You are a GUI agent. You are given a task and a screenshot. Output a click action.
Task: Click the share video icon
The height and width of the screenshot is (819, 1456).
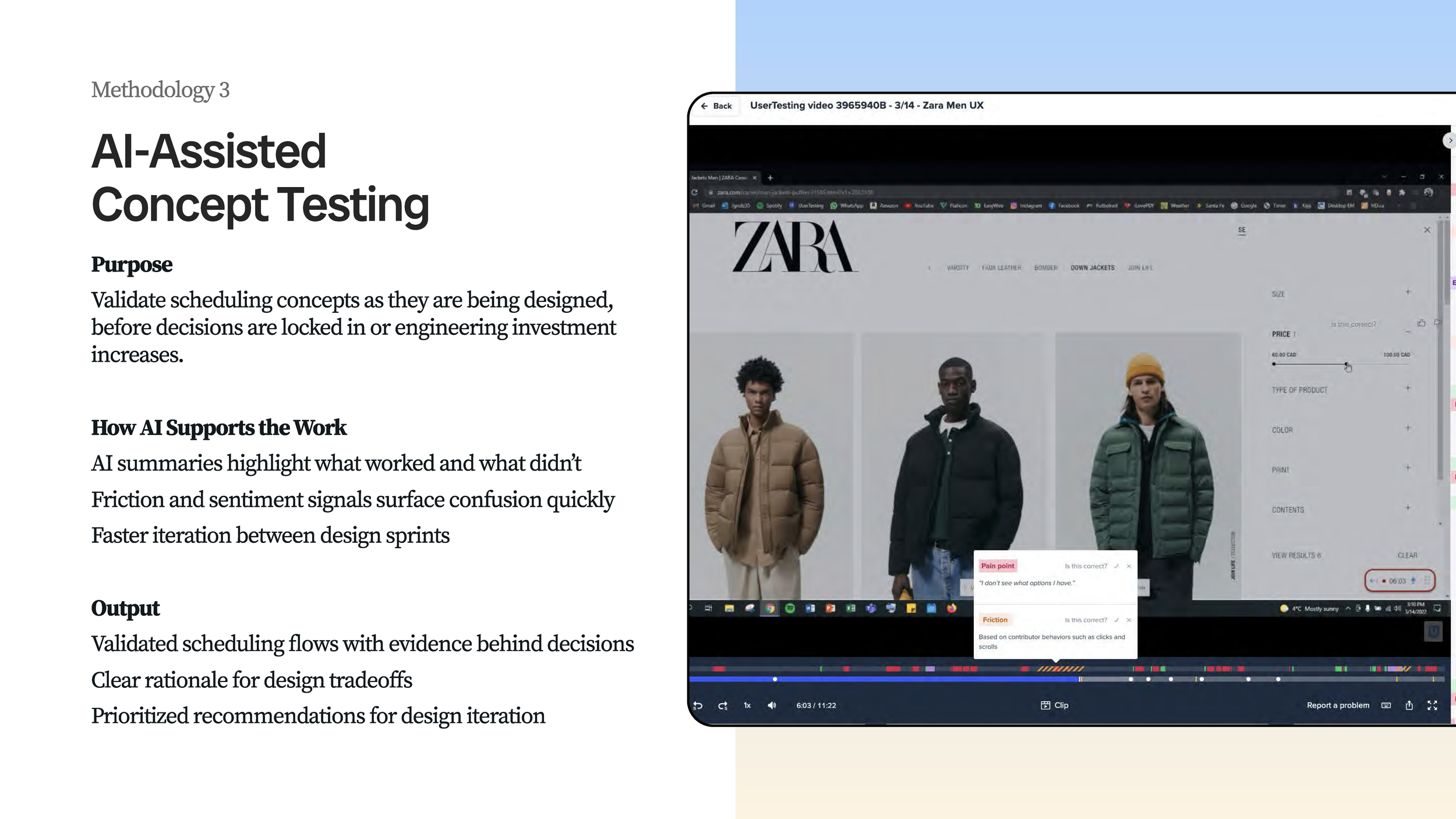click(x=1409, y=705)
